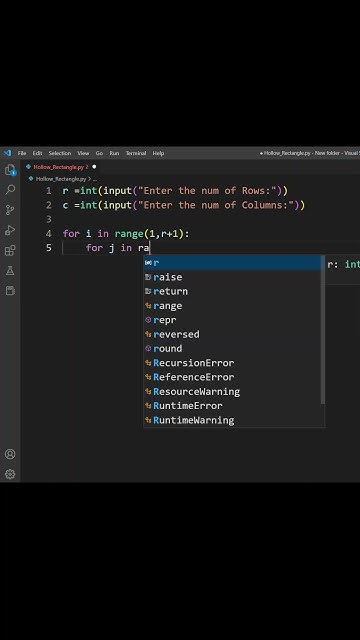
Task: Open the Testing flask icon
Action: [10, 270]
